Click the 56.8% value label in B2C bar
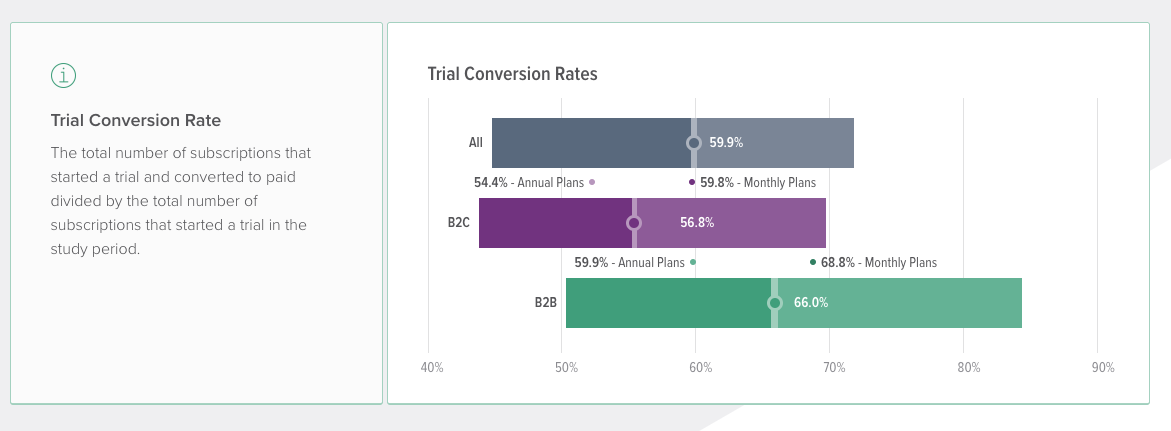Screen dimensions: 1171x431 click(x=697, y=223)
